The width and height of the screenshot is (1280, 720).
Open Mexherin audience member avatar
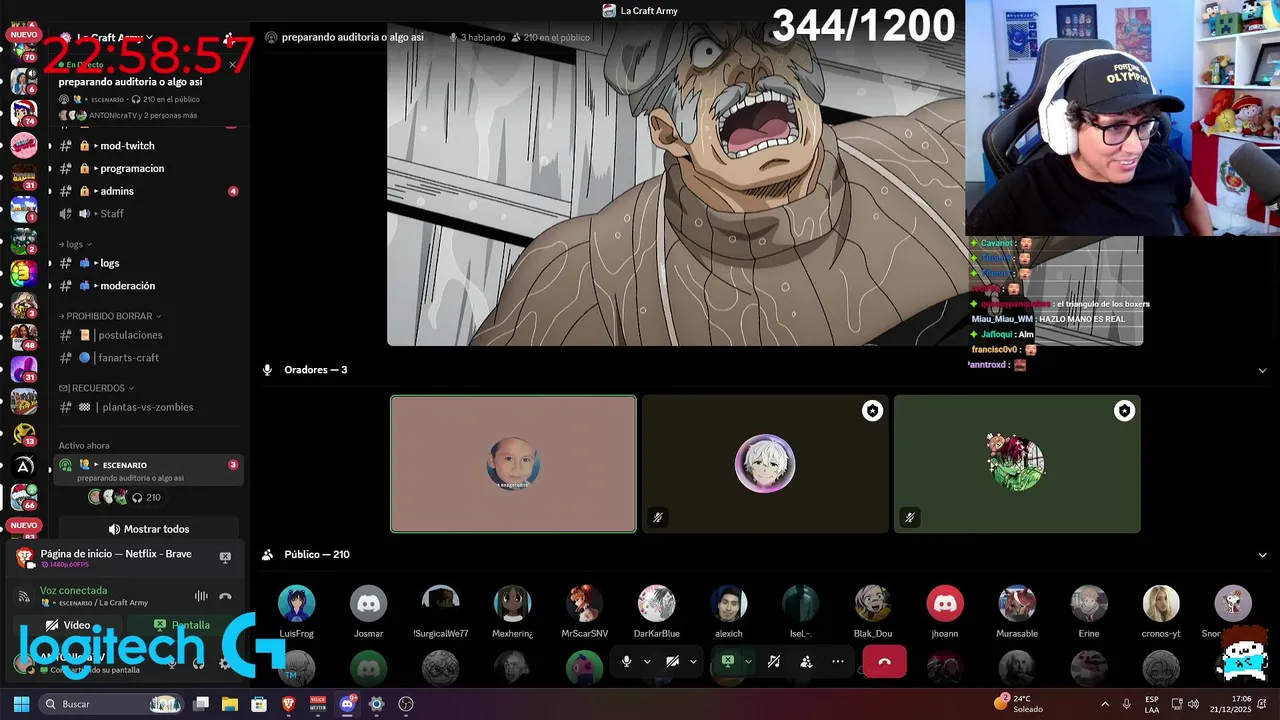coord(512,603)
